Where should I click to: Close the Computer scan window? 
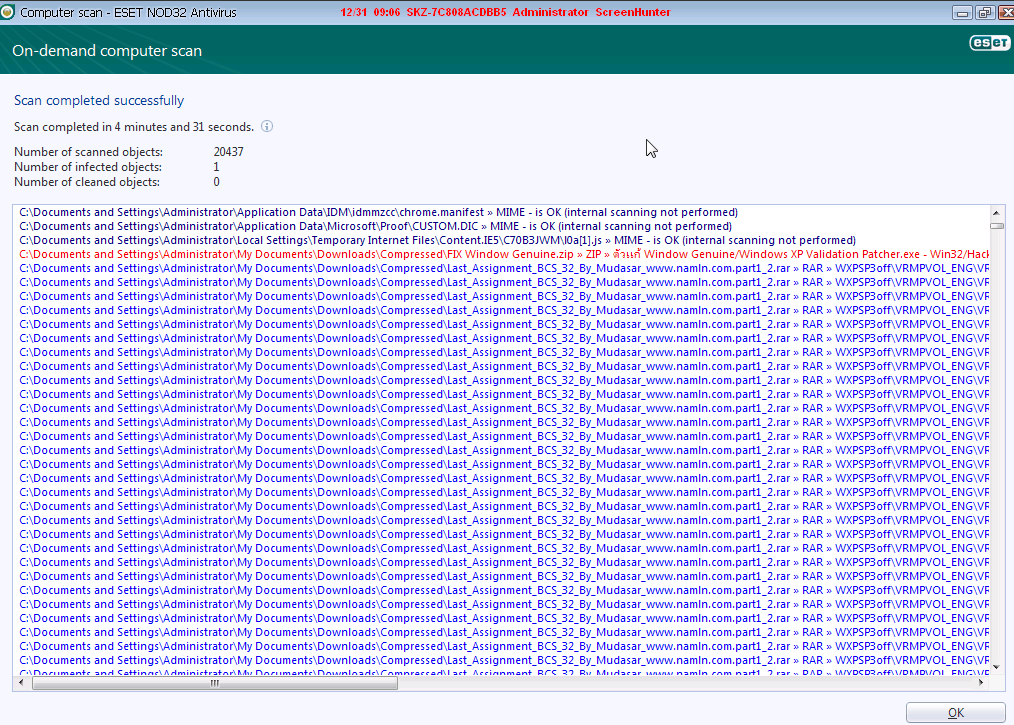(1006, 13)
